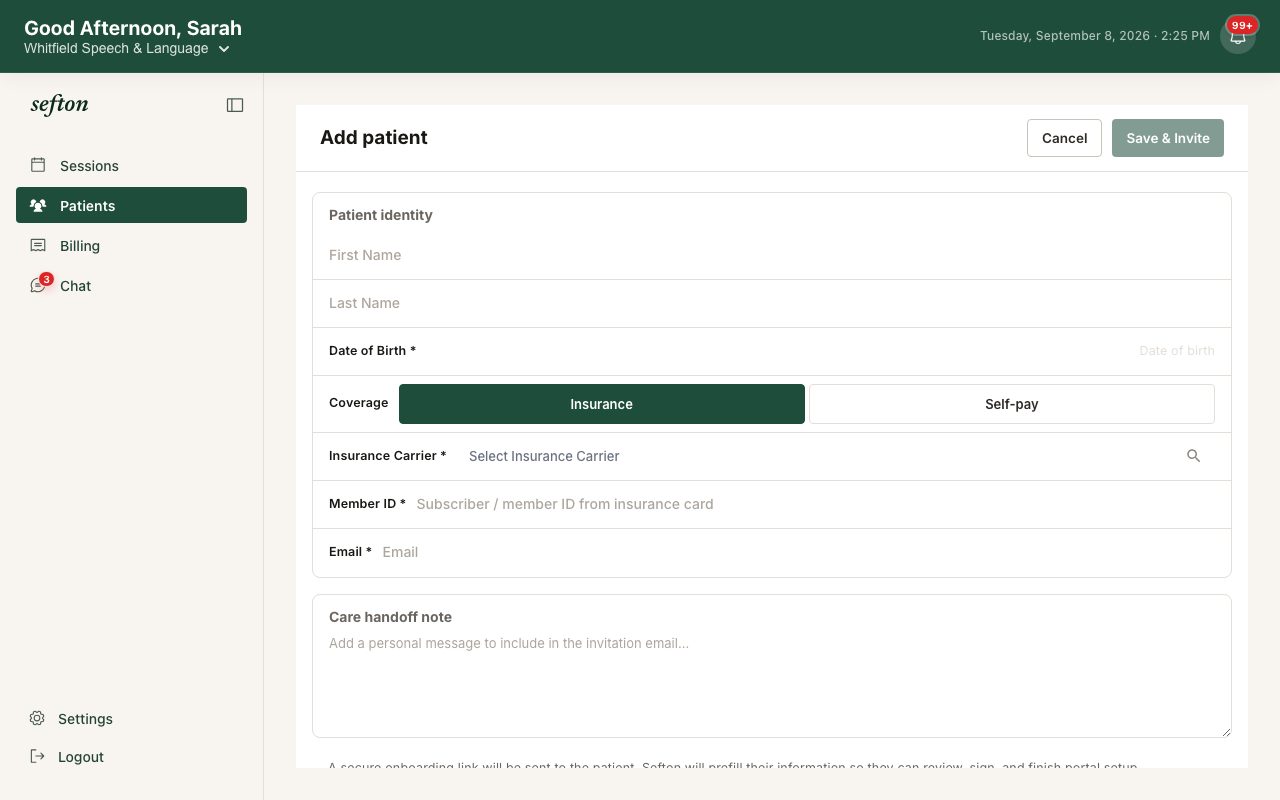The width and height of the screenshot is (1280, 800).
Task: Click the sefton logo
Action: pyautogui.click(x=60, y=104)
